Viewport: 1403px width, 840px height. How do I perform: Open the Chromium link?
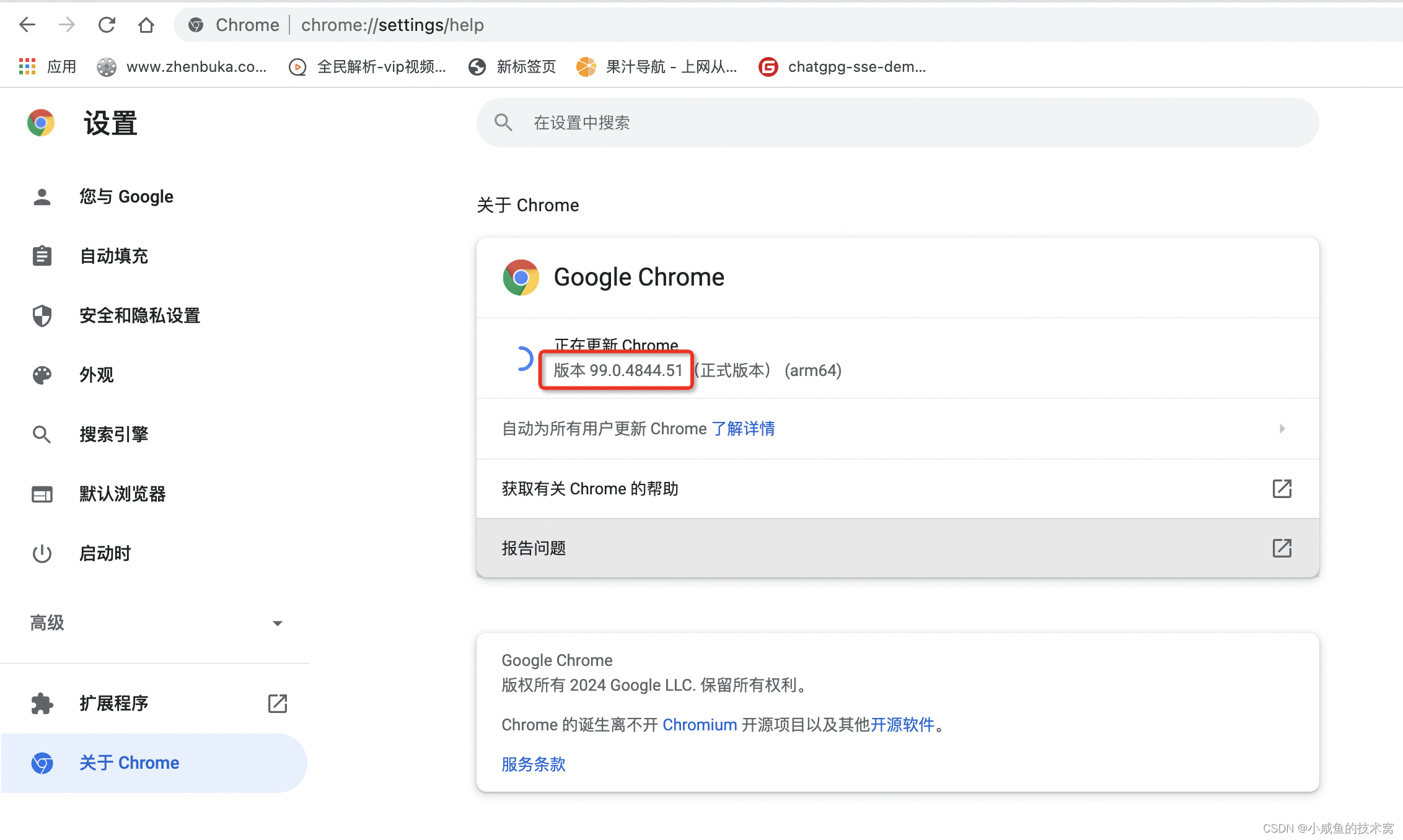coord(700,725)
